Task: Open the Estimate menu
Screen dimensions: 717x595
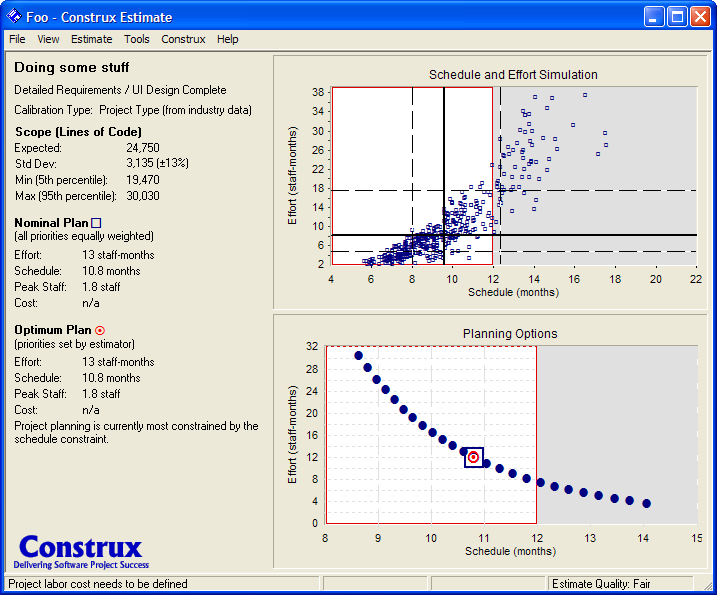Action: pyautogui.click(x=91, y=39)
